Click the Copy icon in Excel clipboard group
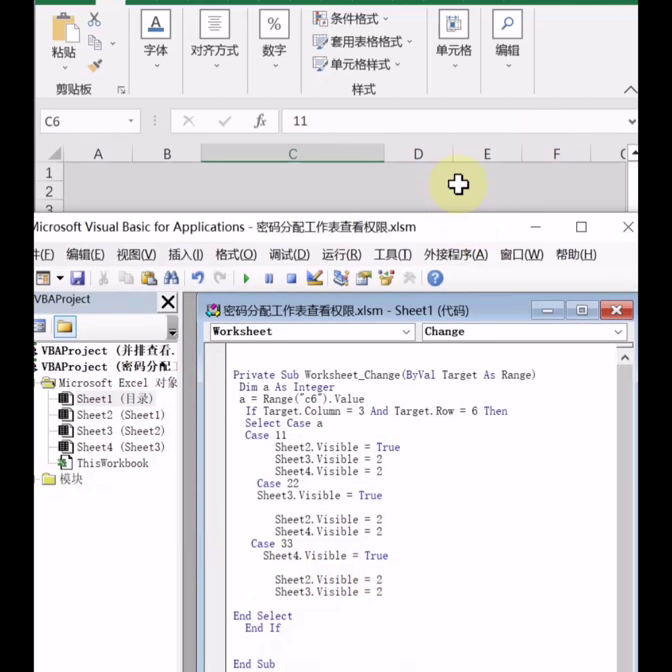Screen dimensions: 672x672 [95, 42]
